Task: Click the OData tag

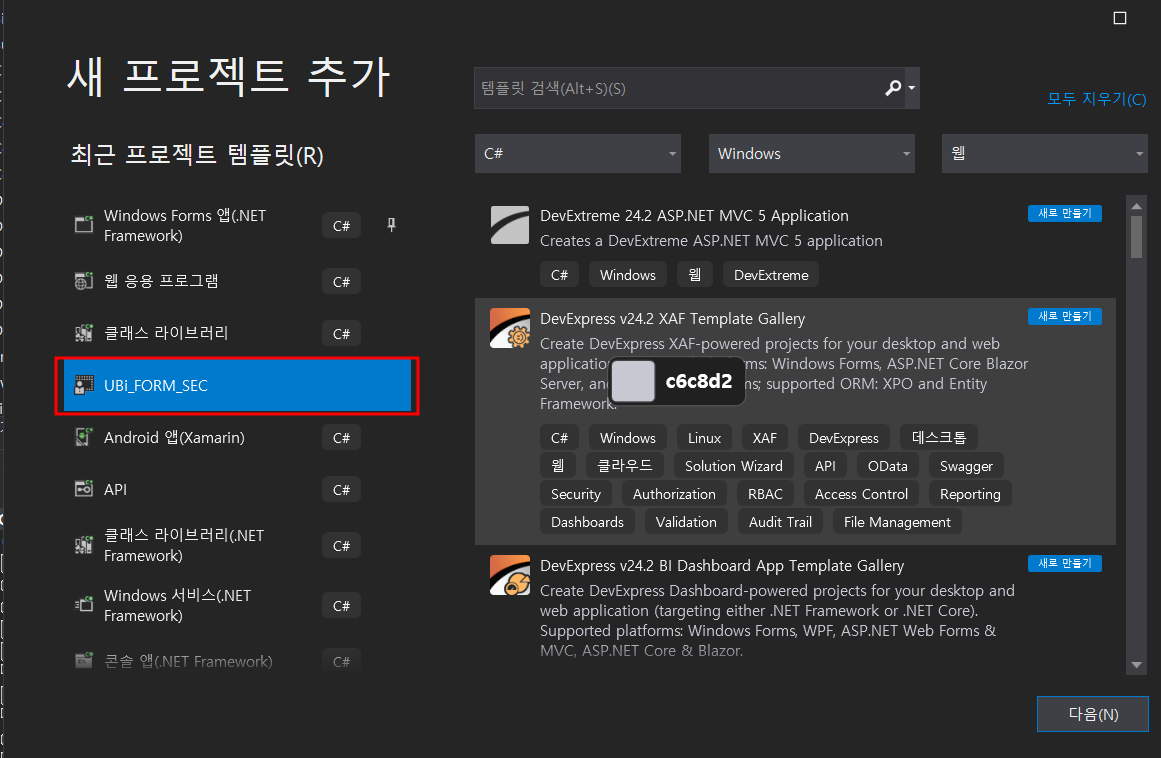Action: pos(887,466)
